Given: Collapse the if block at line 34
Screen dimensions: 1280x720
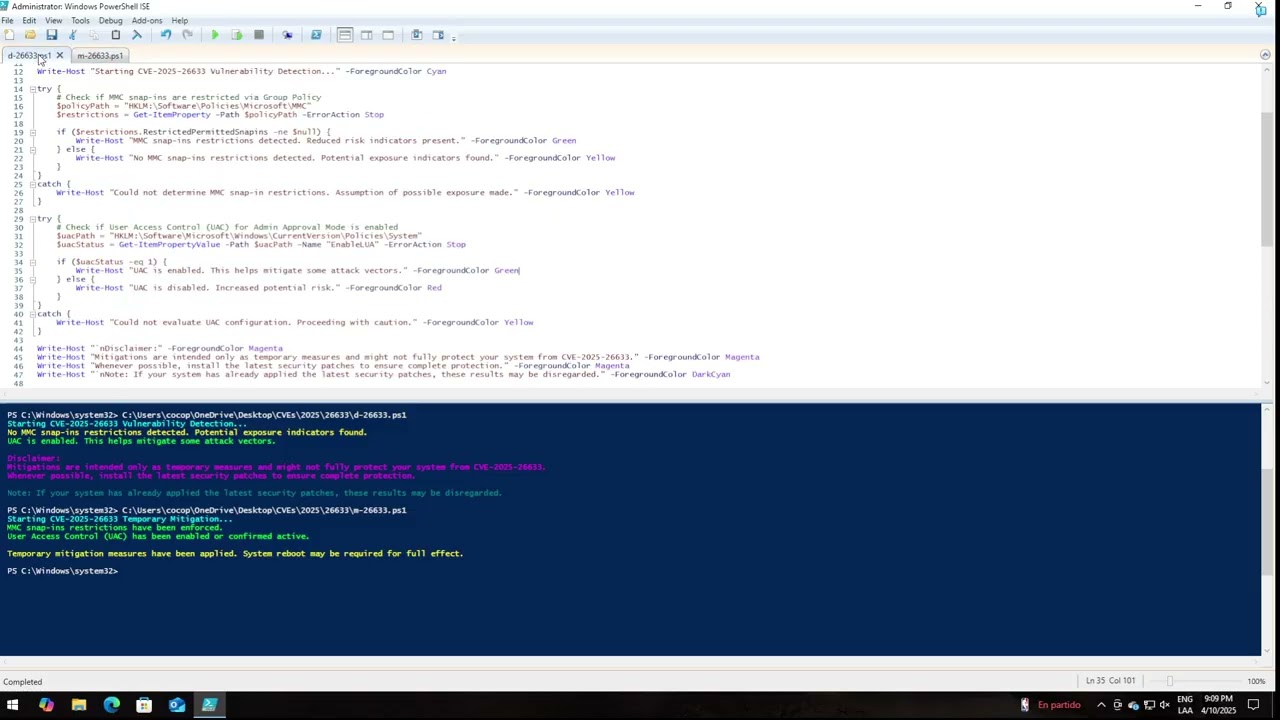Looking at the screenshot, I should (32, 262).
